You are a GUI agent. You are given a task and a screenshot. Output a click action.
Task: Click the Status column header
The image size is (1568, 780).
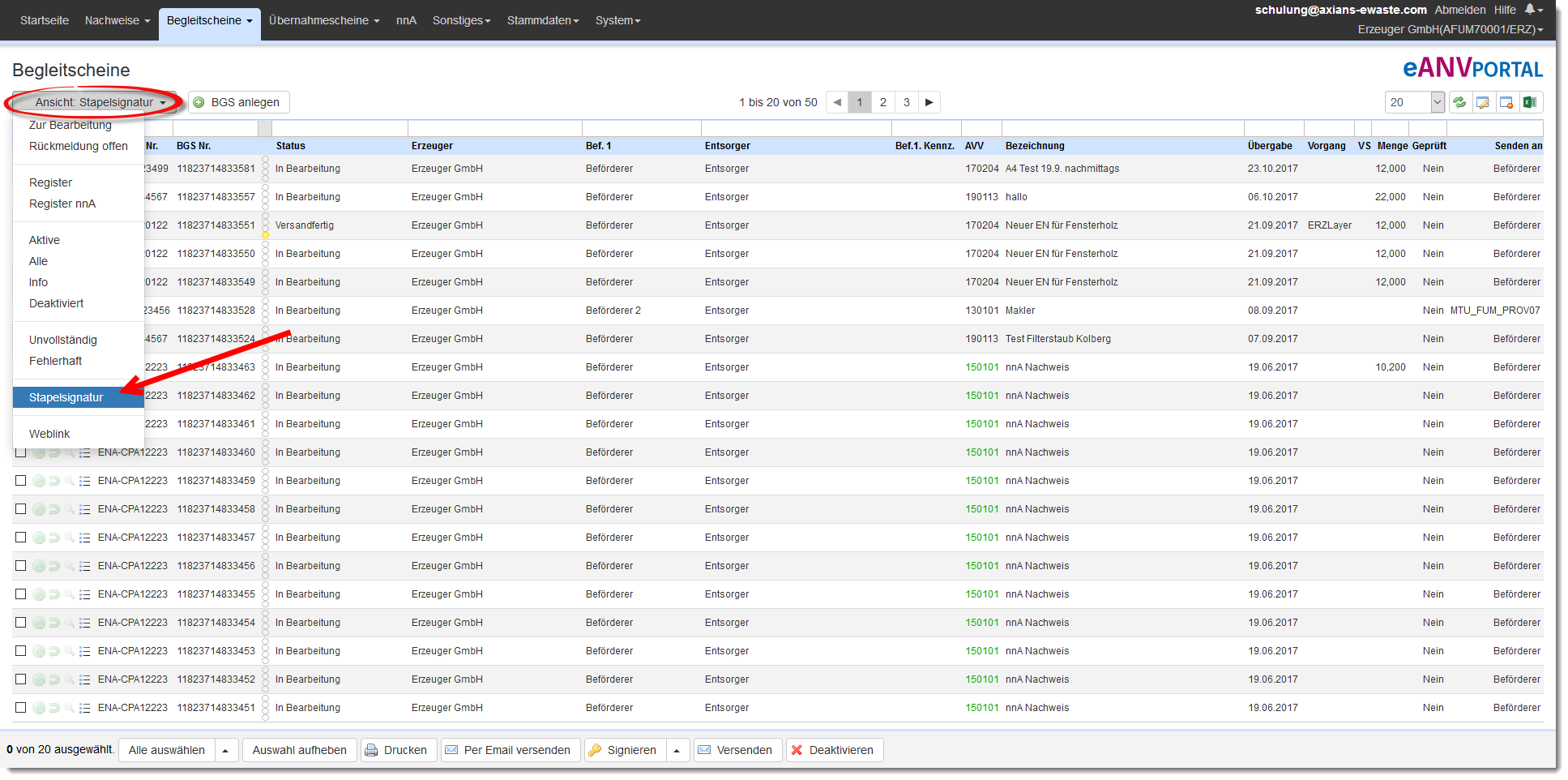click(291, 146)
